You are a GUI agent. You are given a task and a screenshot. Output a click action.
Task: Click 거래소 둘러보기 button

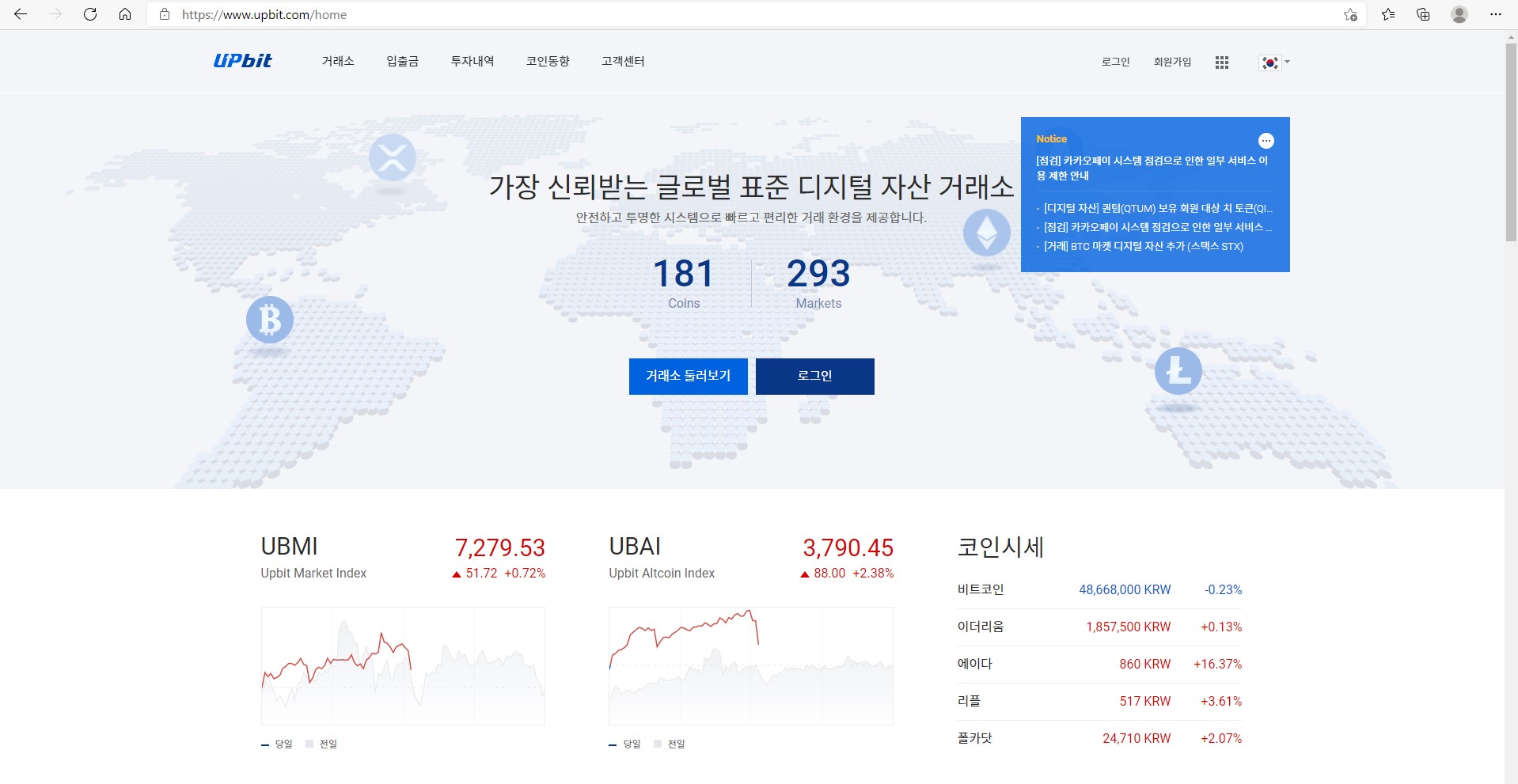pos(689,376)
